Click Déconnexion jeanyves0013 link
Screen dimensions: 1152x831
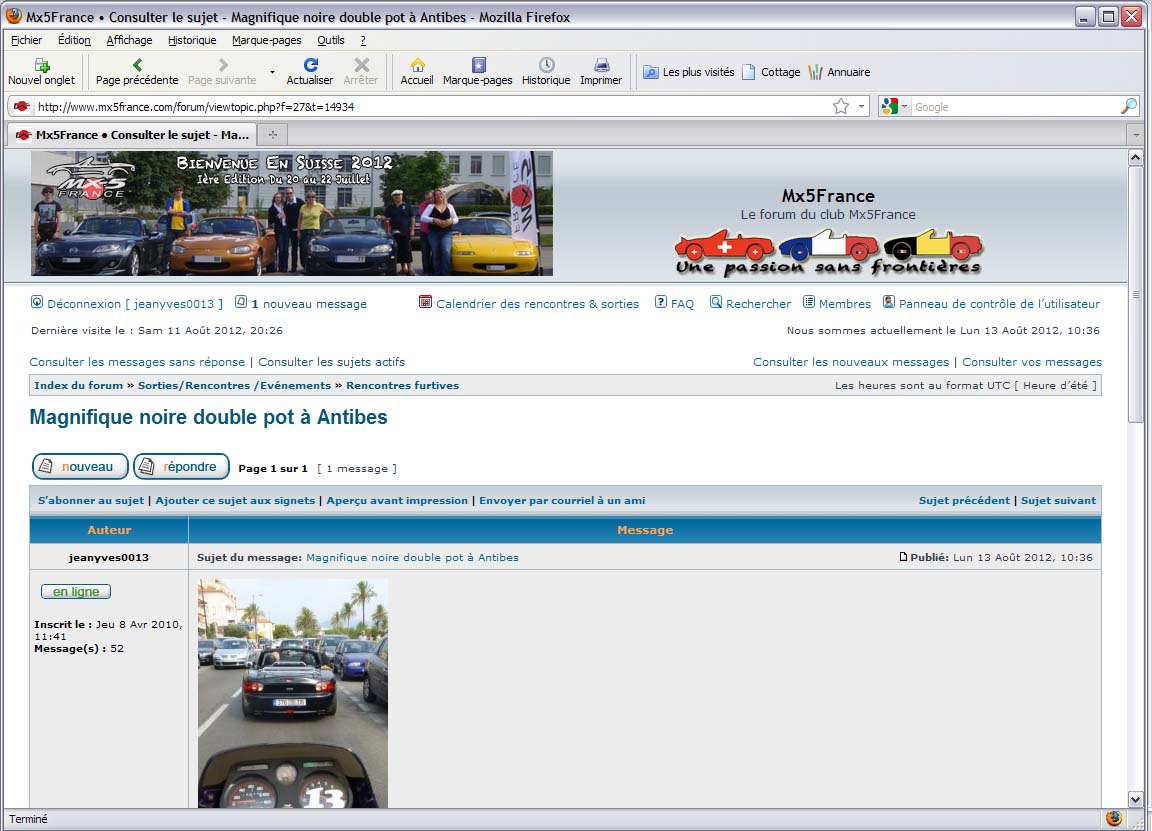click(x=134, y=303)
